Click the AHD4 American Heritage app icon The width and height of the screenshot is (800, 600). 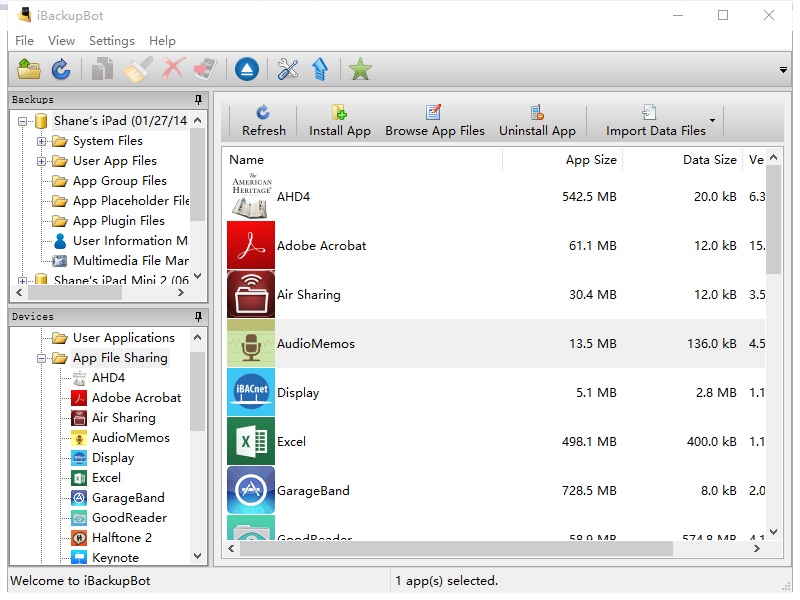pyautogui.click(x=251, y=196)
